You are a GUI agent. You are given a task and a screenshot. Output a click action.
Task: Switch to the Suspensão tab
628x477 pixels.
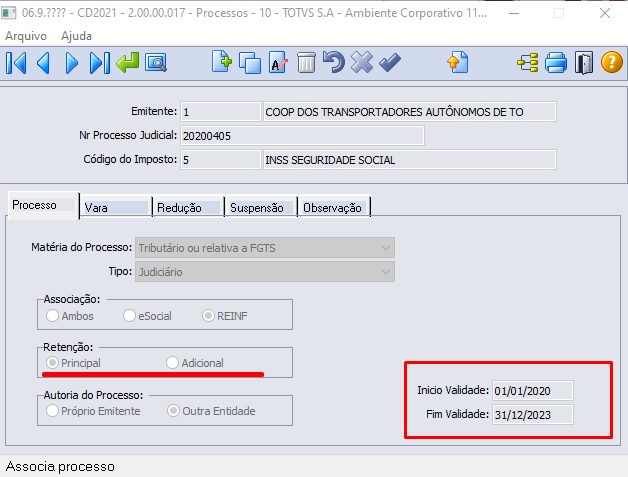point(261,207)
